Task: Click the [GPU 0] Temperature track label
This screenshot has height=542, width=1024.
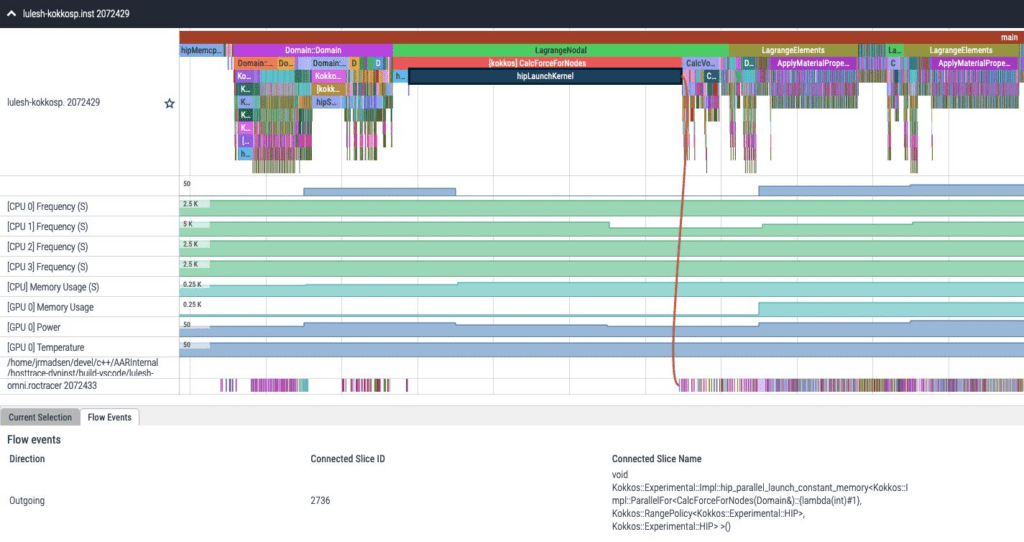Action: (x=45, y=347)
